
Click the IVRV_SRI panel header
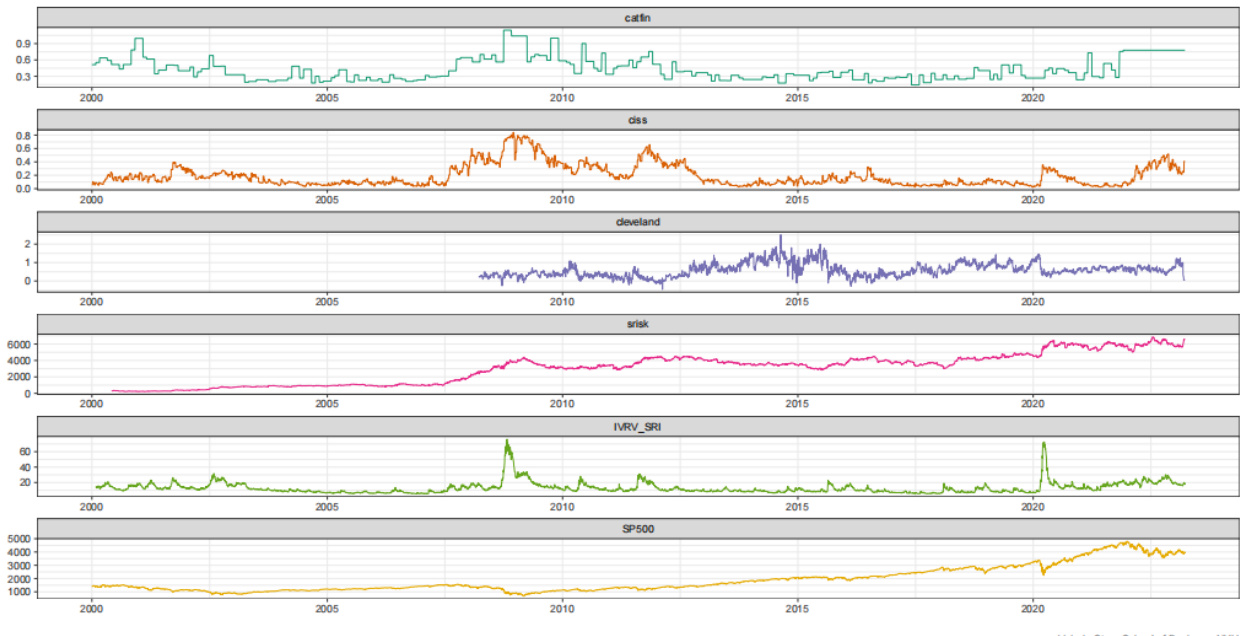pyautogui.click(x=638, y=426)
